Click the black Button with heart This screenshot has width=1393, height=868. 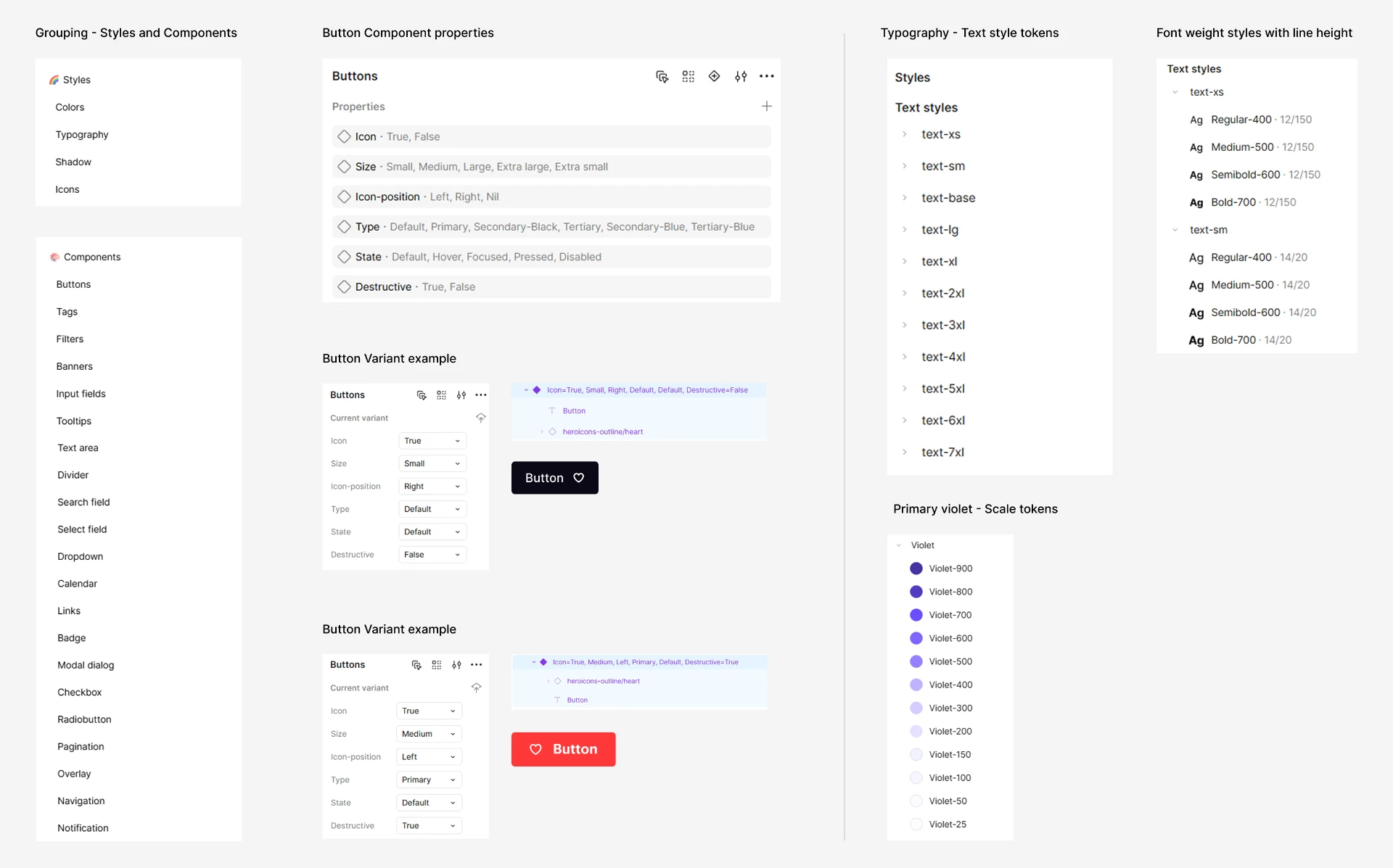tap(554, 478)
